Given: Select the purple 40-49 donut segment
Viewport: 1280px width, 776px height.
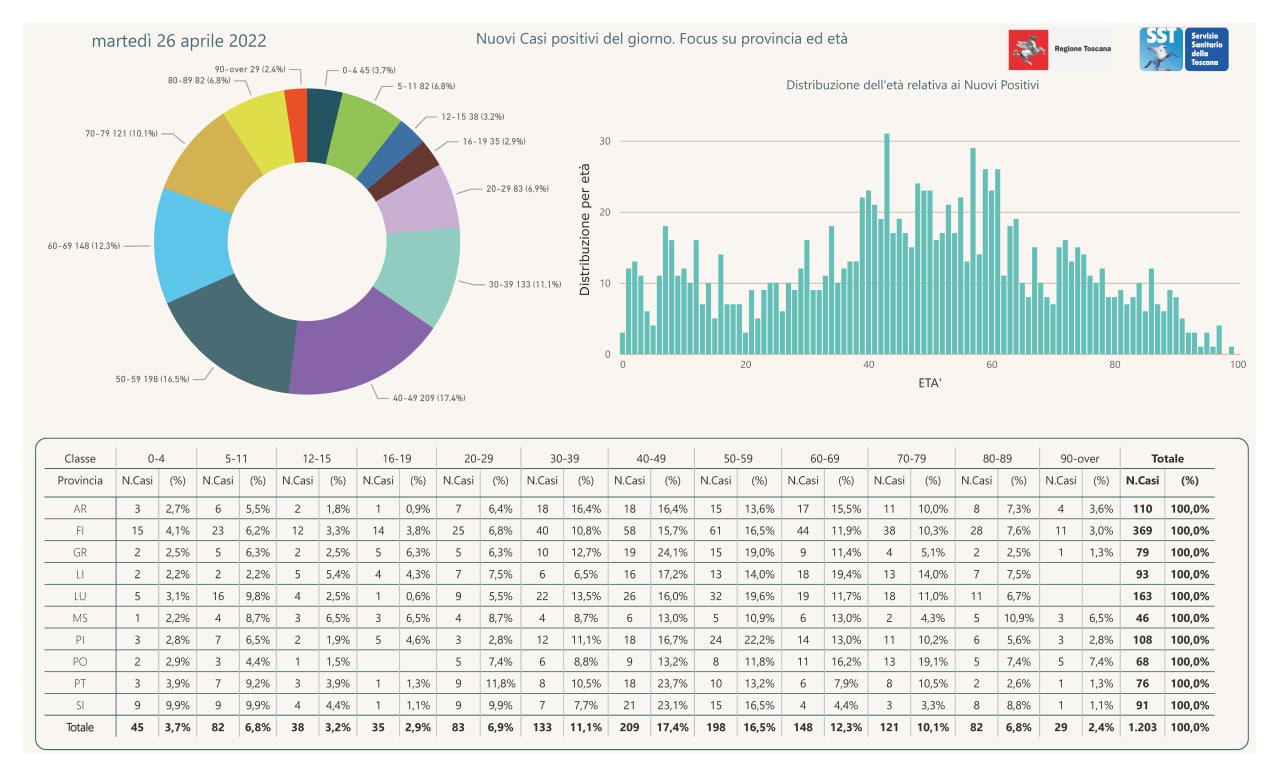Looking at the screenshot, I should [358, 353].
